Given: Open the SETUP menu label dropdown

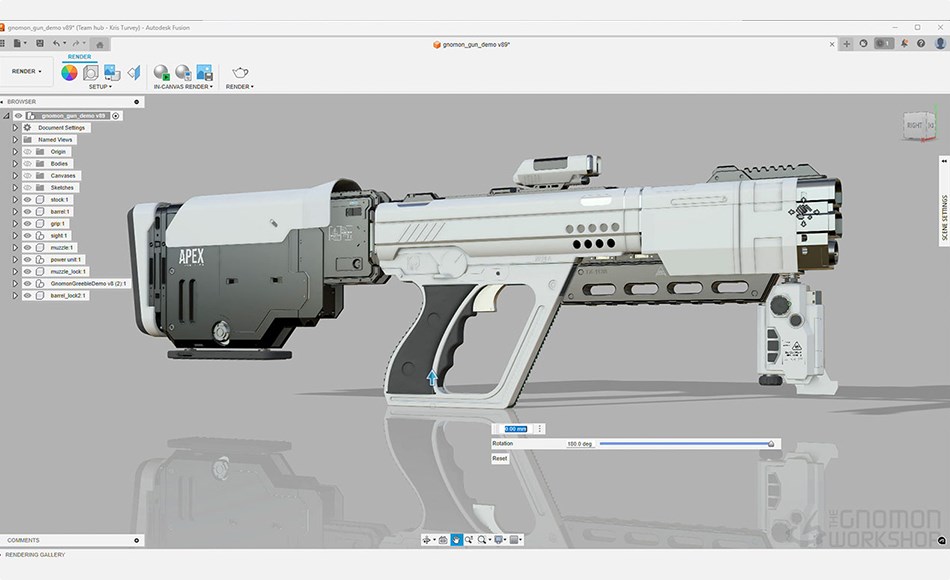Looking at the screenshot, I should coord(100,87).
